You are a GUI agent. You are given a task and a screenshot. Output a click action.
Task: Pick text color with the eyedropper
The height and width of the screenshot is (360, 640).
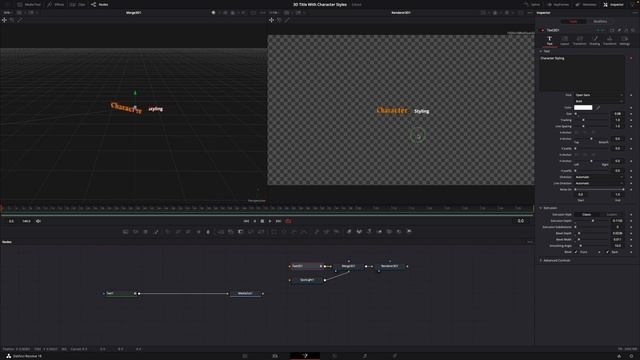point(598,108)
